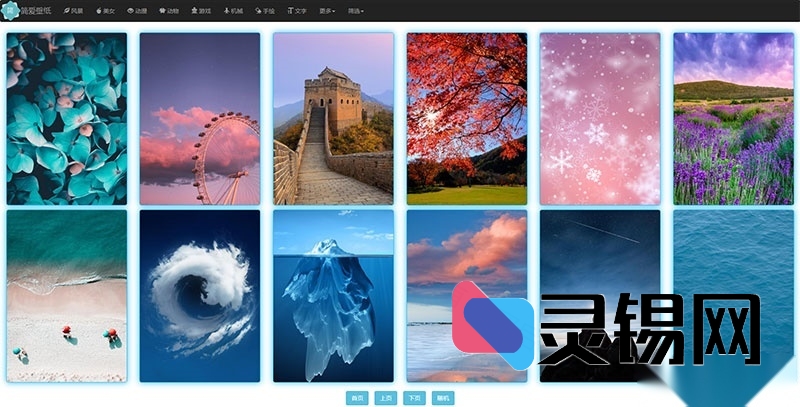Screen dimensions: 800x407
Task: Select the lavender field wallpaper
Action: pos(733,118)
